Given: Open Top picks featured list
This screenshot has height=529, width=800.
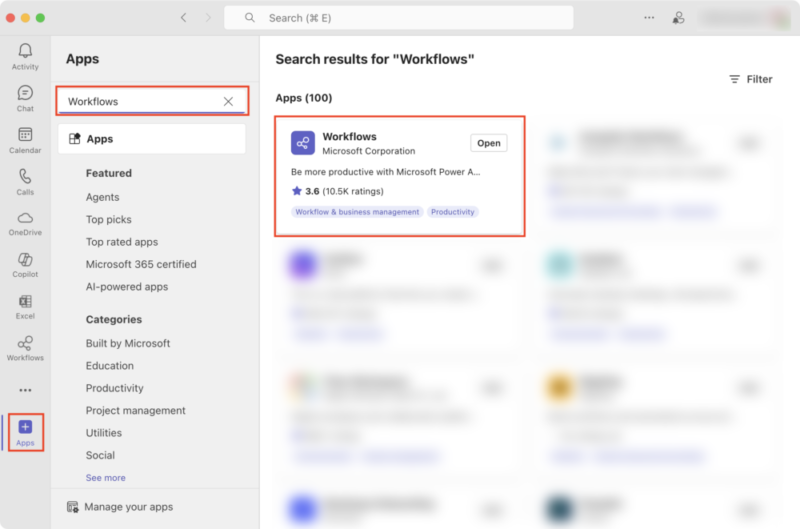Looking at the screenshot, I should [109, 219].
